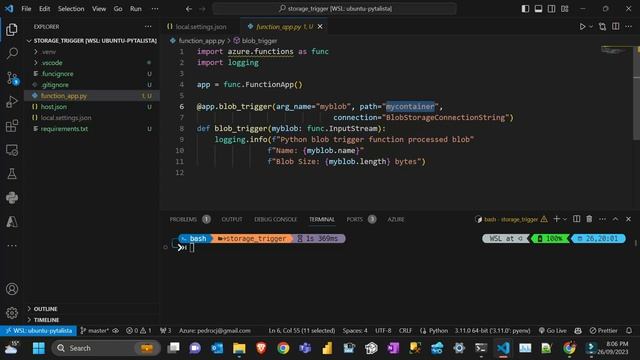Open the Selection menu
640x360 pixels.
click(x=71, y=9)
